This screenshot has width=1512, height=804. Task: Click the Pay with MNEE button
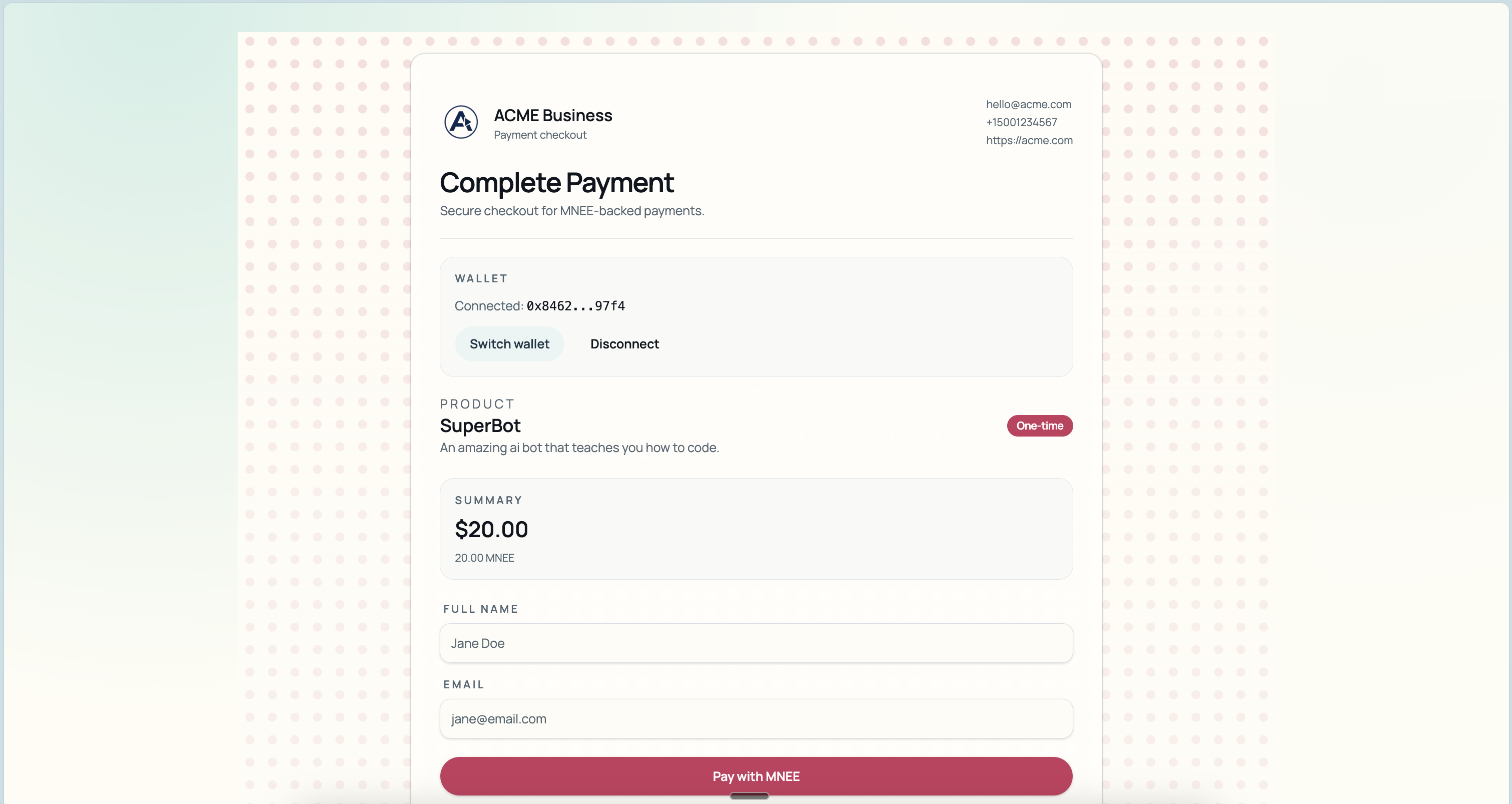point(756,776)
